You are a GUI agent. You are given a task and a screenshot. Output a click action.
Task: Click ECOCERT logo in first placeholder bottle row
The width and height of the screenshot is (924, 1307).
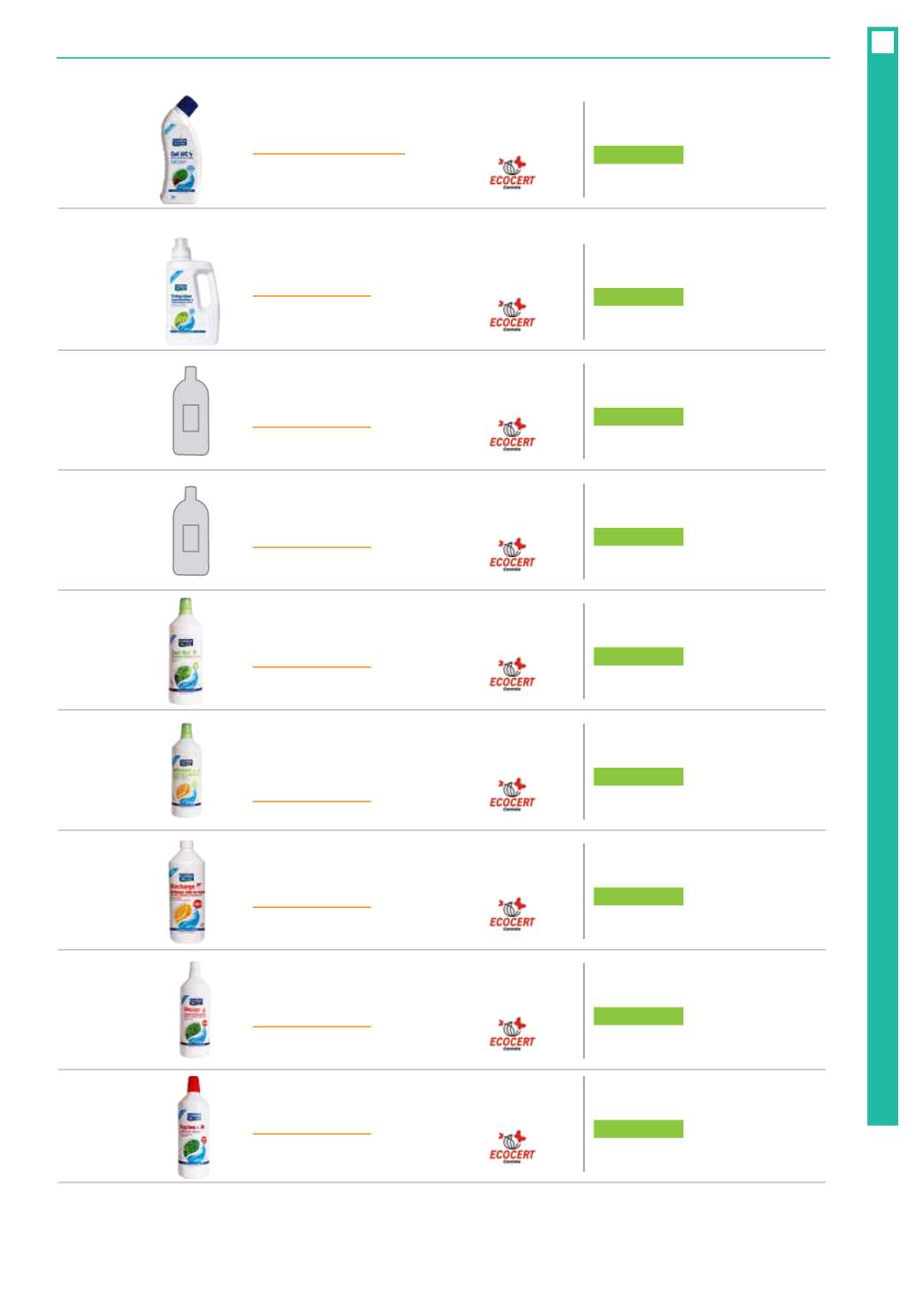pyautogui.click(x=512, y=434)
